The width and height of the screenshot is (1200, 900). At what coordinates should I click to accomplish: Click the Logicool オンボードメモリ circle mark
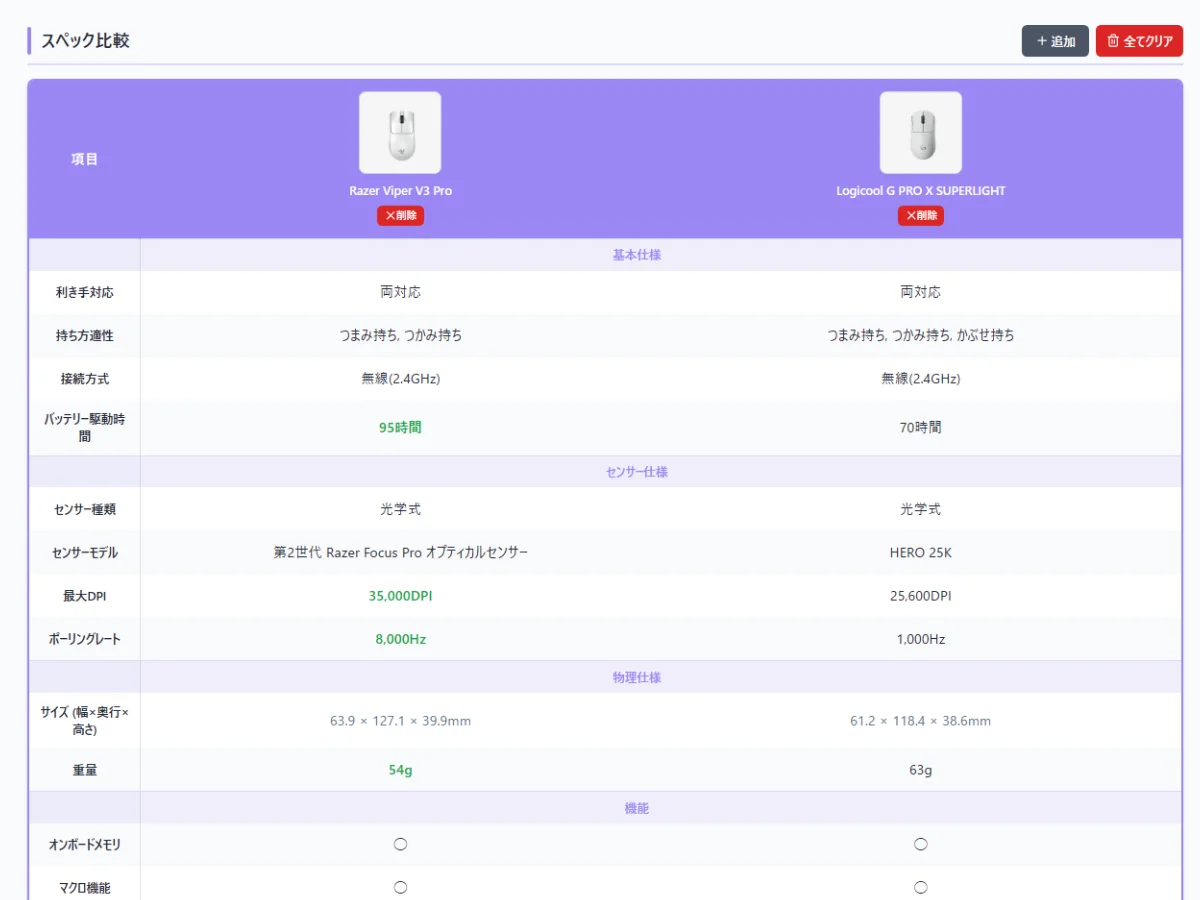coord(920,844)
